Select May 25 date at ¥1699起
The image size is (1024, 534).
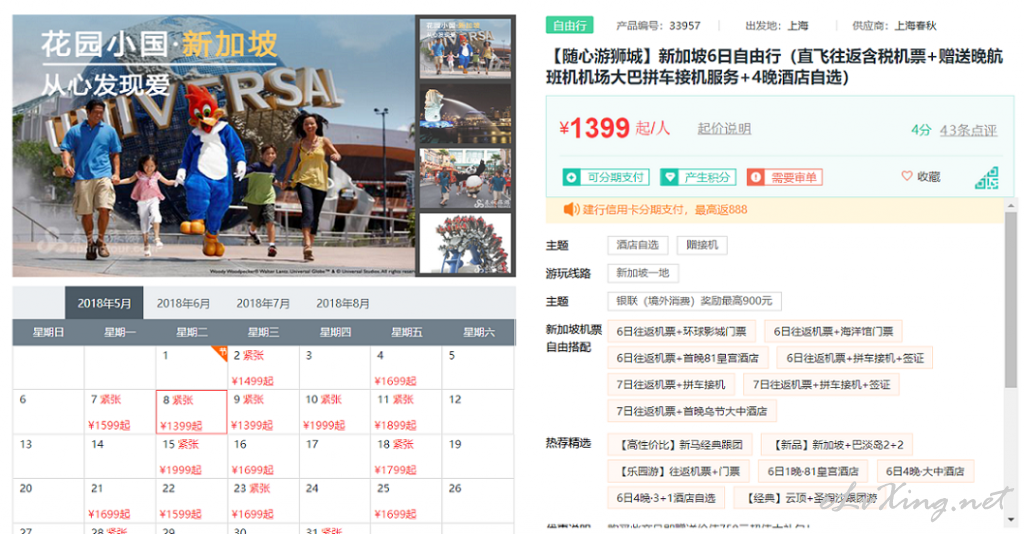(406, 501)
